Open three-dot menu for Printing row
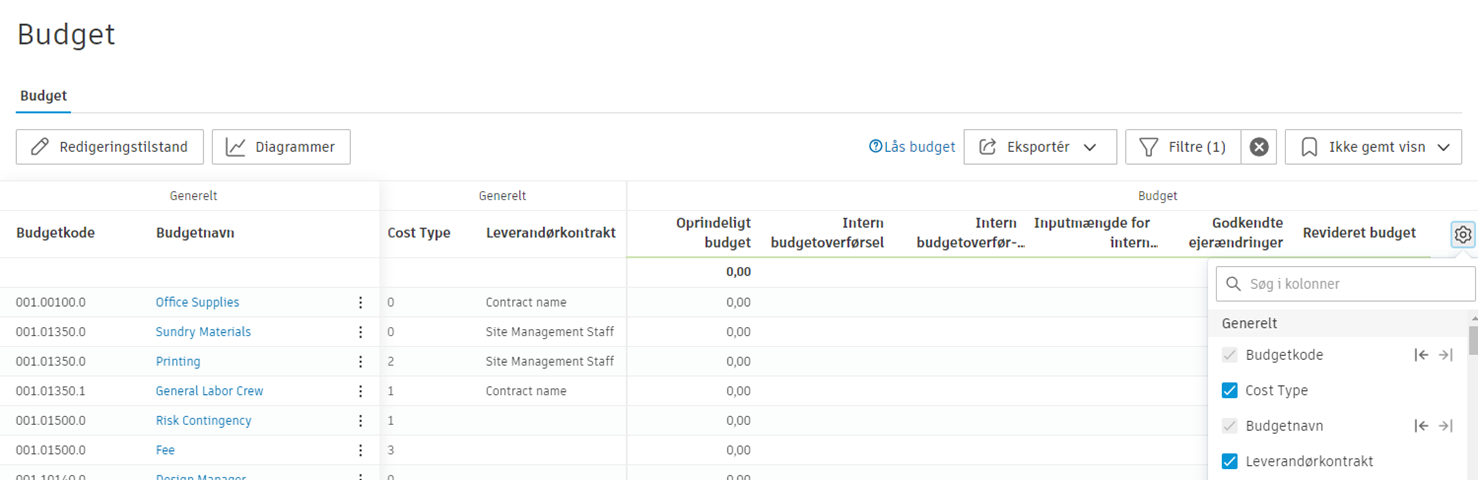This screenshot has height=480, width=1478. pyautogui.click(x=361, y=362)
